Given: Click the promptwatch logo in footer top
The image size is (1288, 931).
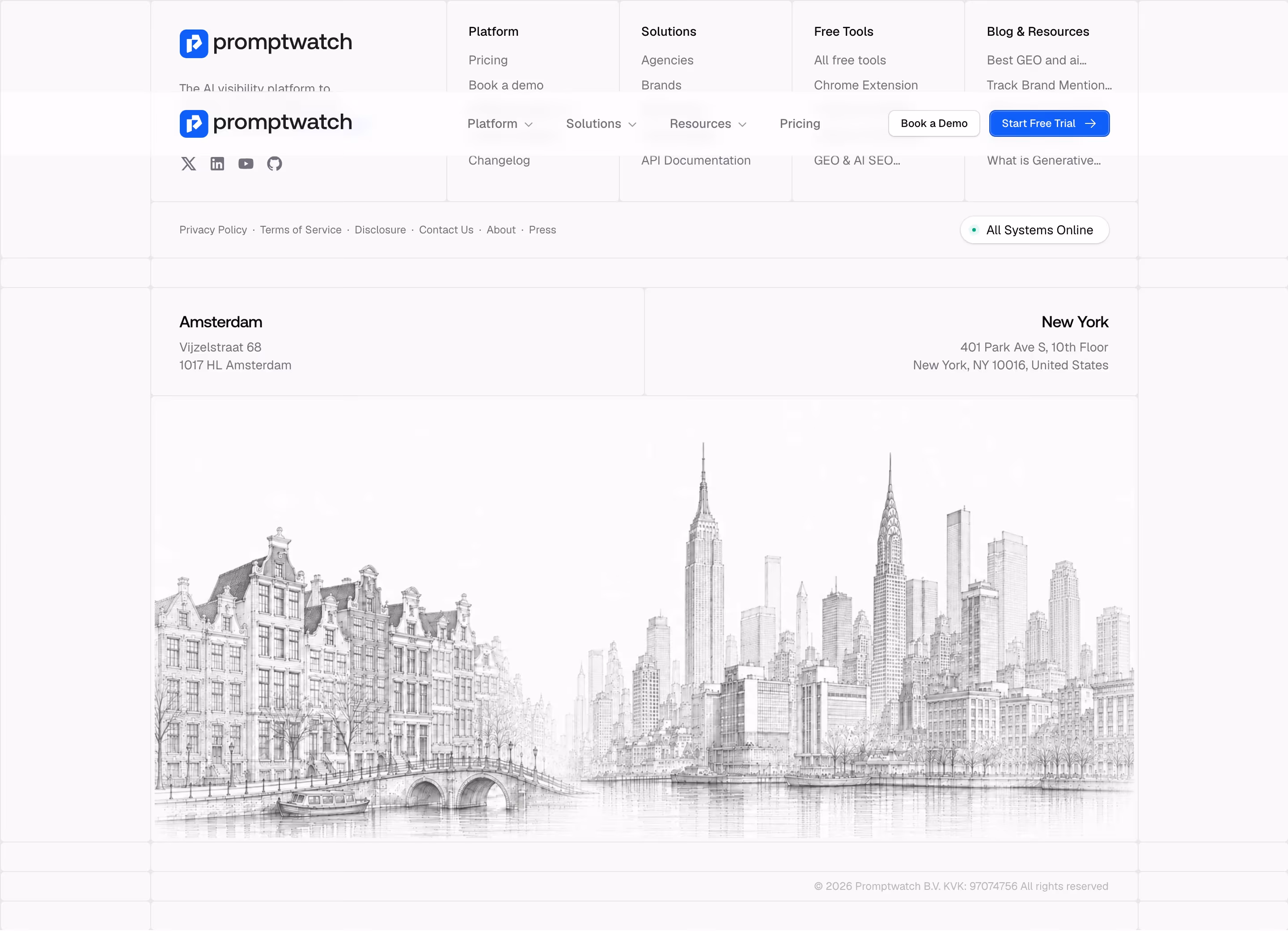Looking at the screenshot, I should 266,43.
